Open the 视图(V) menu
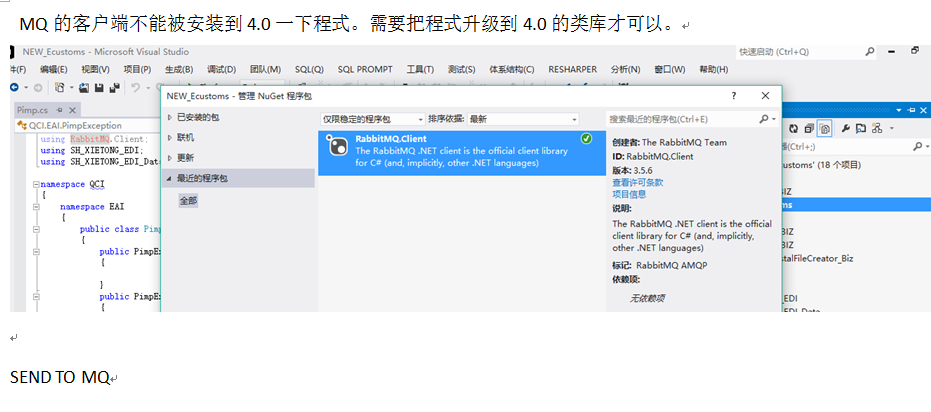The height and width of the screenshot is (412, 931). point(95,69)
